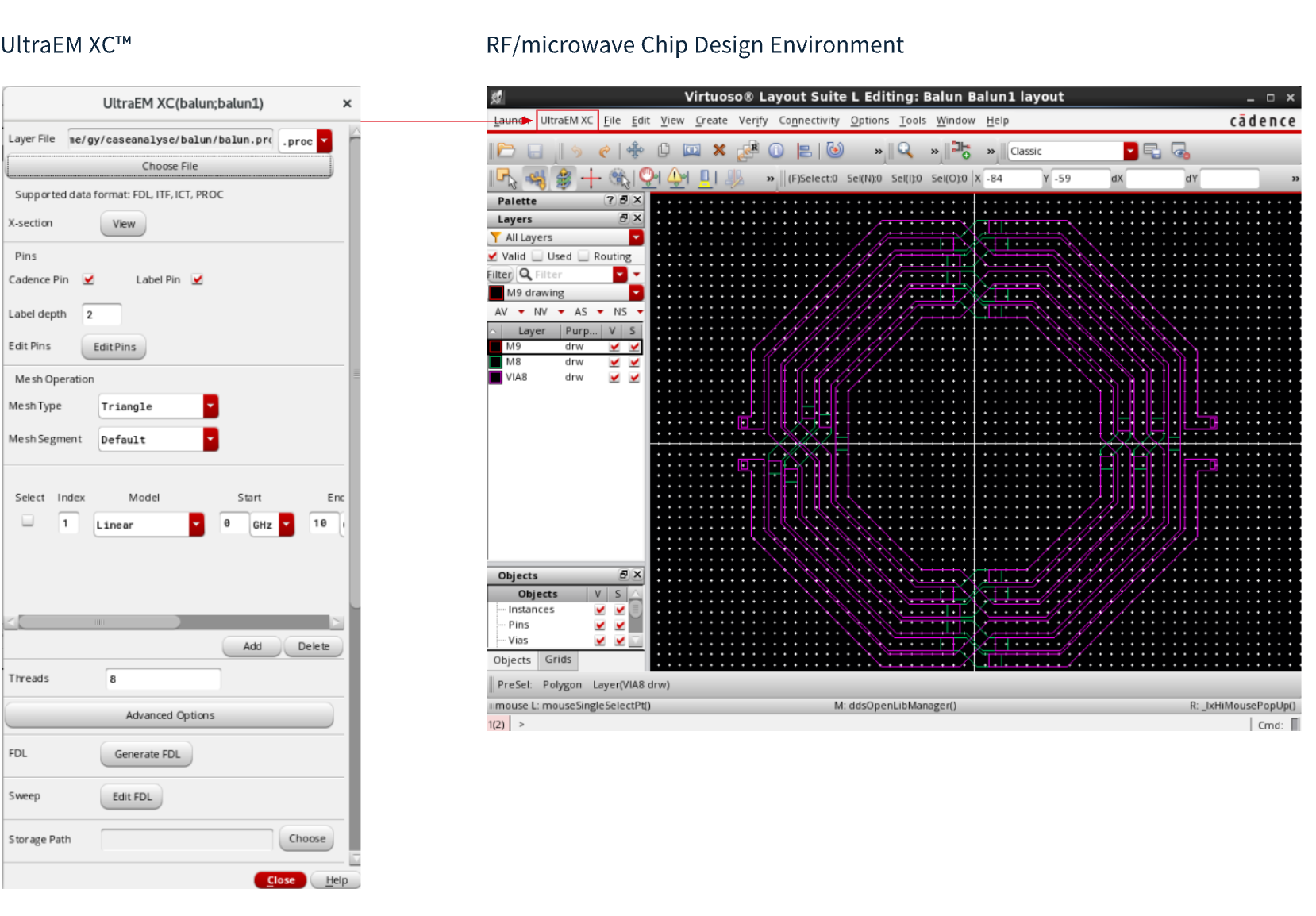Screen dimensions: 1316x916
Task: Click the Open folder icon in toolbar
Action: tap(506, 151)
